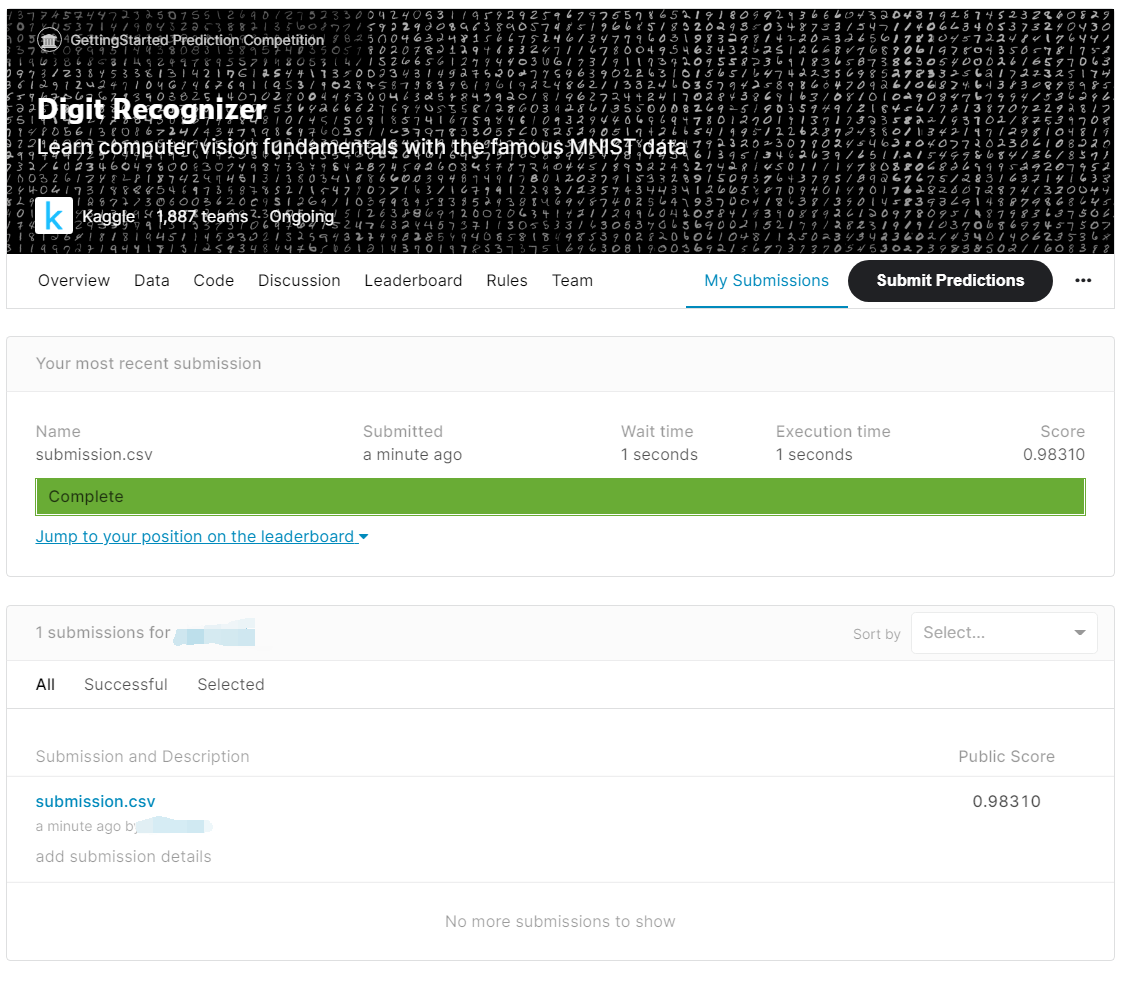Open the Overview tab
The height and width of the screenshot is (986, 1138).
coord(74,281)
